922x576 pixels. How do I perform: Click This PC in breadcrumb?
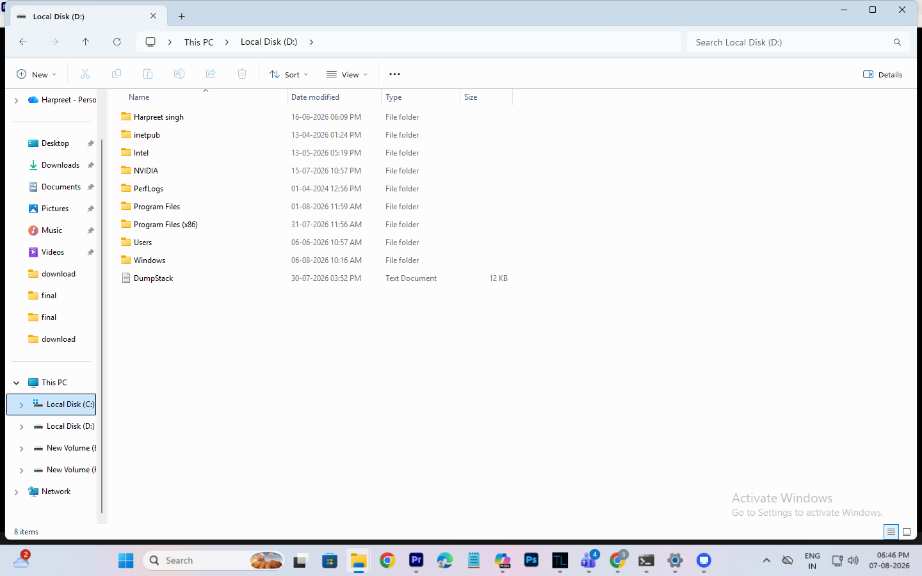pos(199,42)
